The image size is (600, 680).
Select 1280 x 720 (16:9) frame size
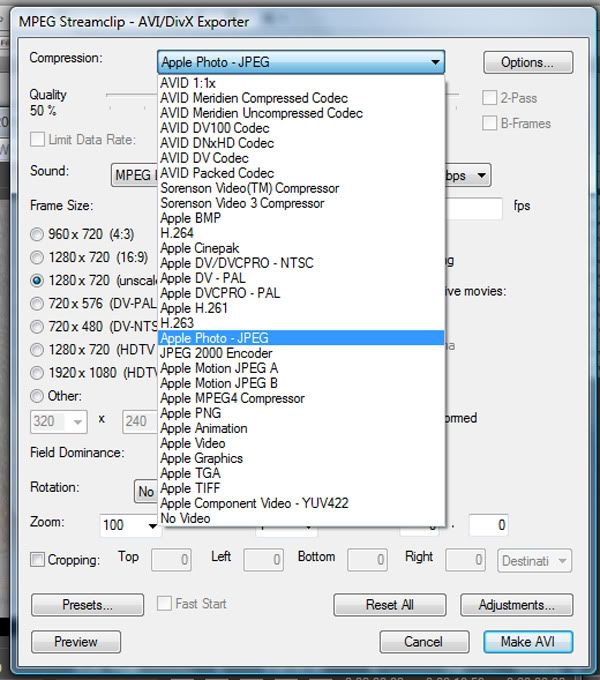pos(37,258)
